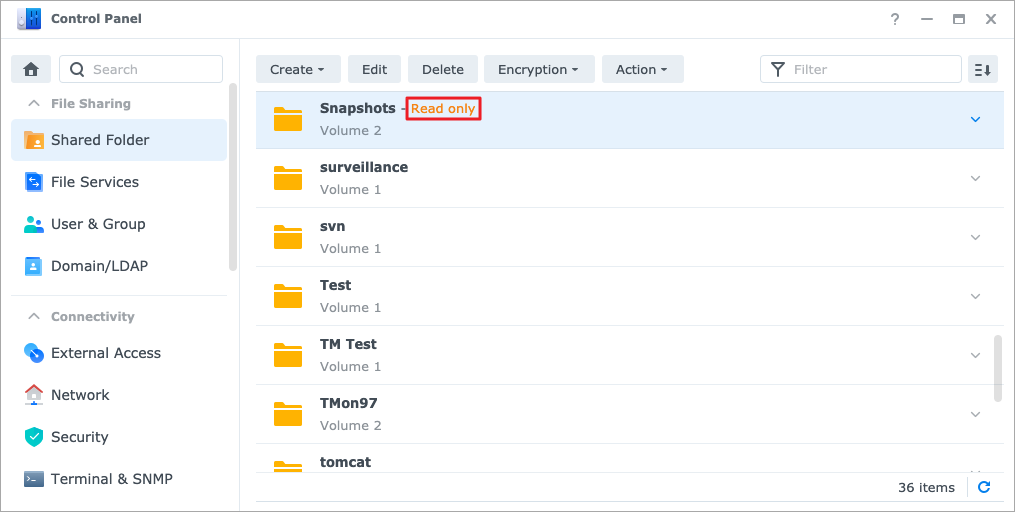Screen dimensions: 1015x512
Task: Click the Edit button
Action: coord(374,69)
